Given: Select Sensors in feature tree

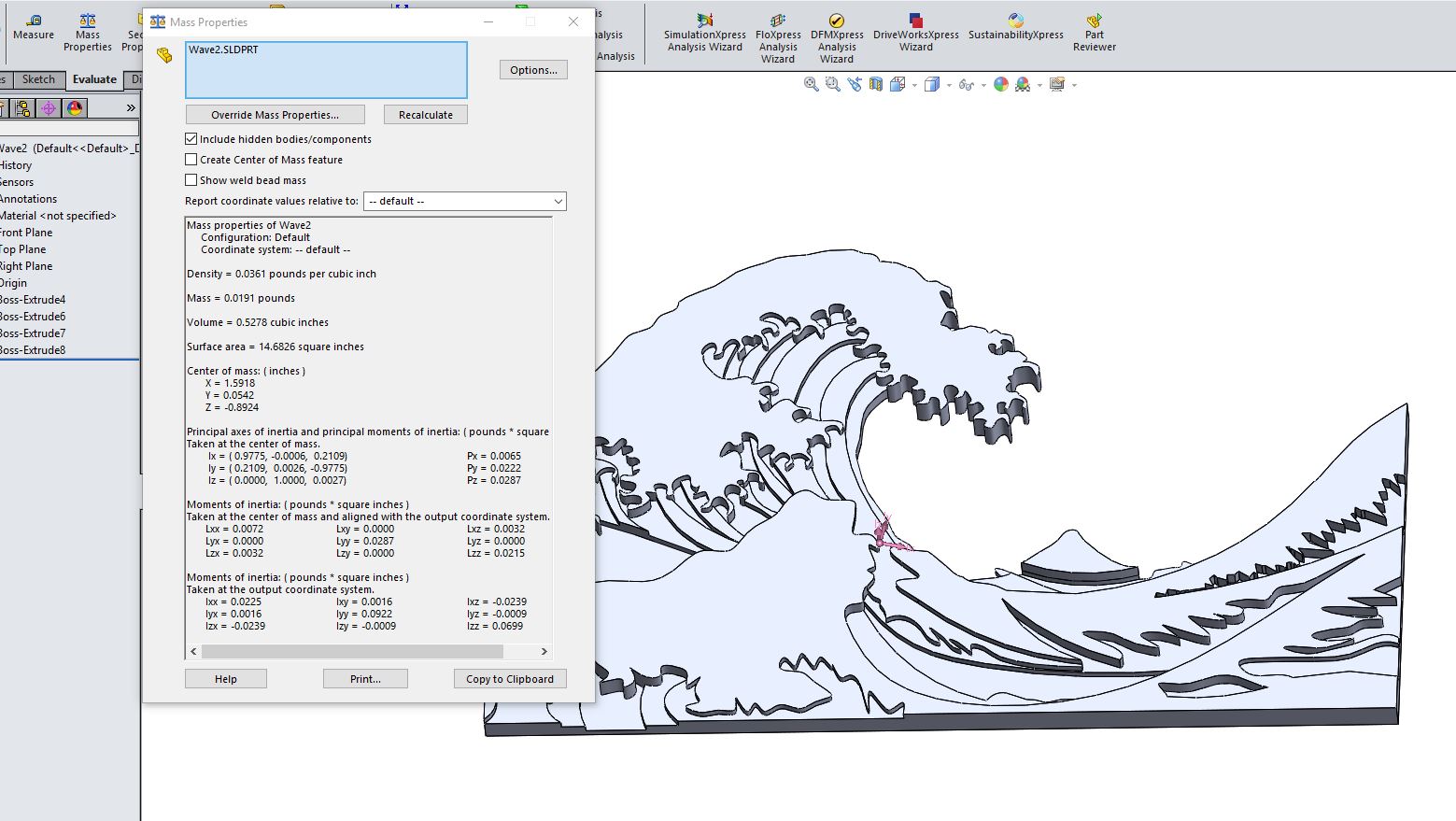Looking at the screenshot, I should 17,181.
